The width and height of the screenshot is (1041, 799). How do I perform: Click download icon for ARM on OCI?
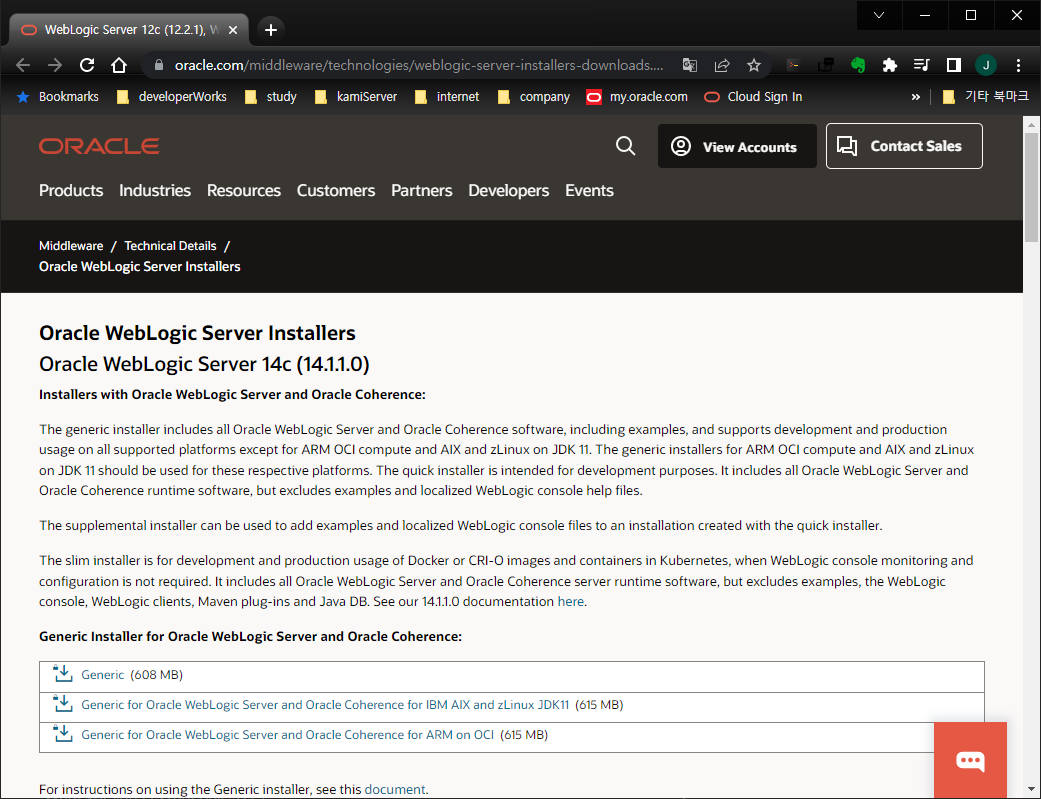(63, 733)
